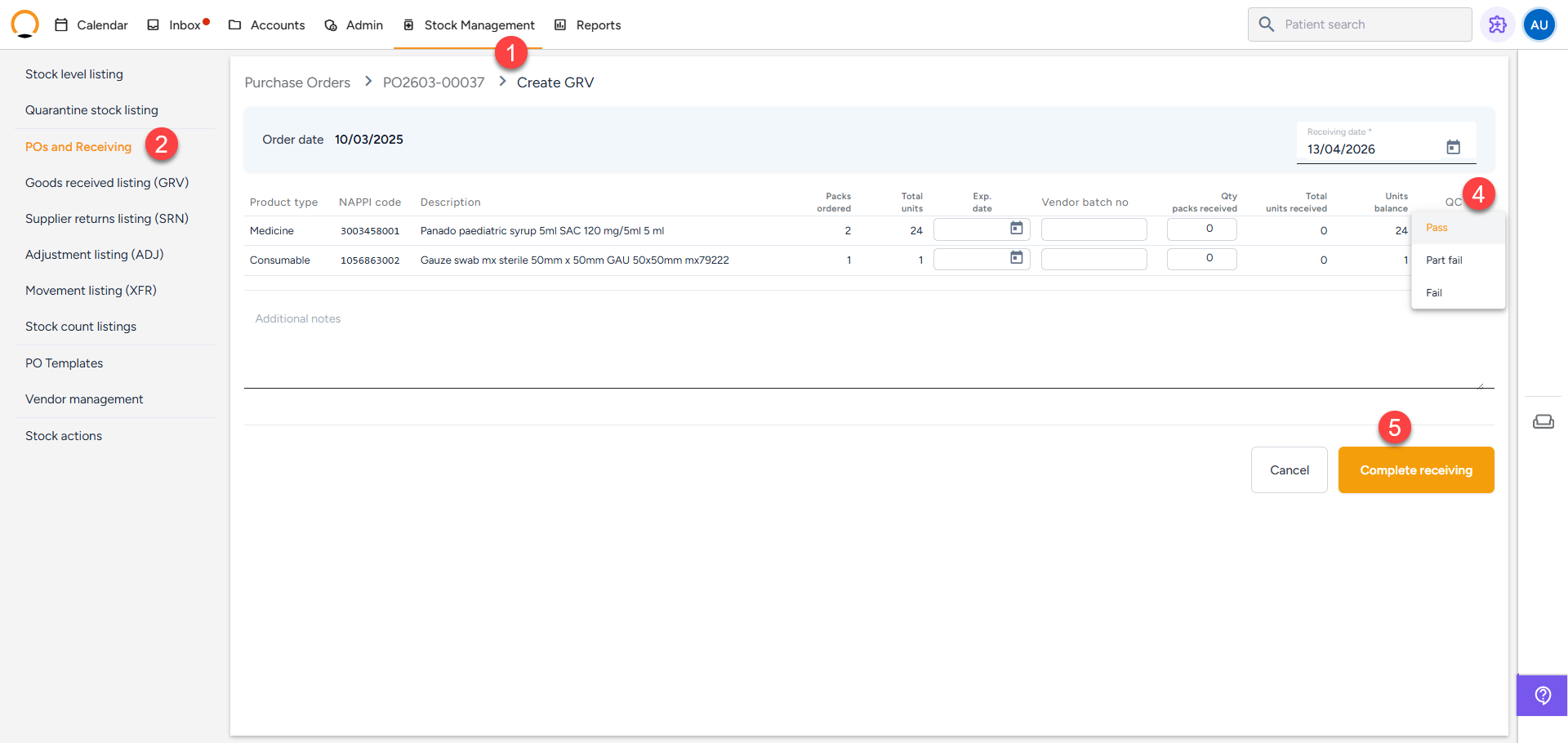This screenshot has width=1568, height=743.
Task: Select Pass in the QC dropdown
Action: [1437, 228]
